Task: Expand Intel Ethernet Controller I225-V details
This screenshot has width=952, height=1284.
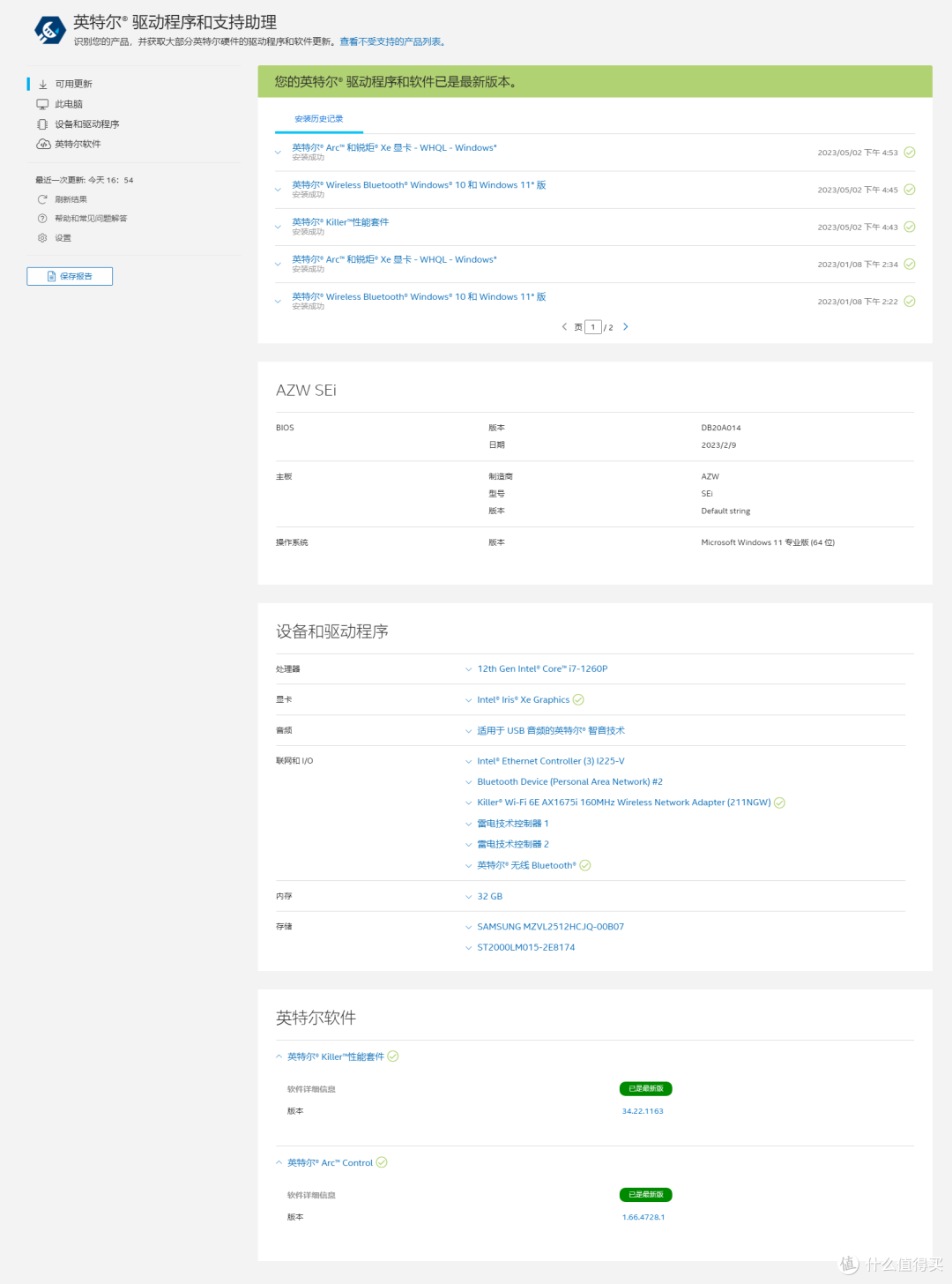Action: pos(469,761)
